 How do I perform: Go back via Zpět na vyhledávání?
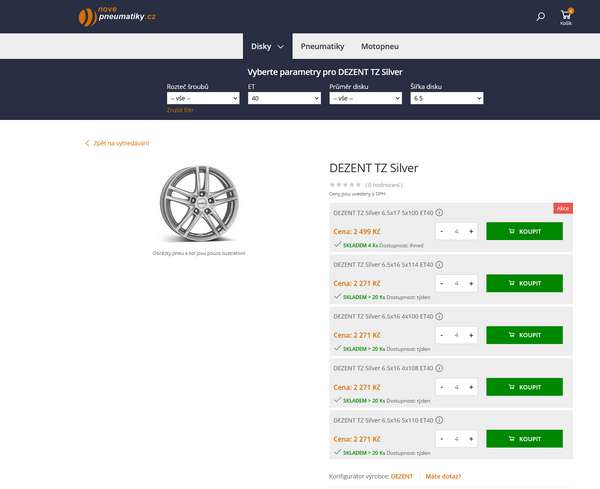[117, 143]
